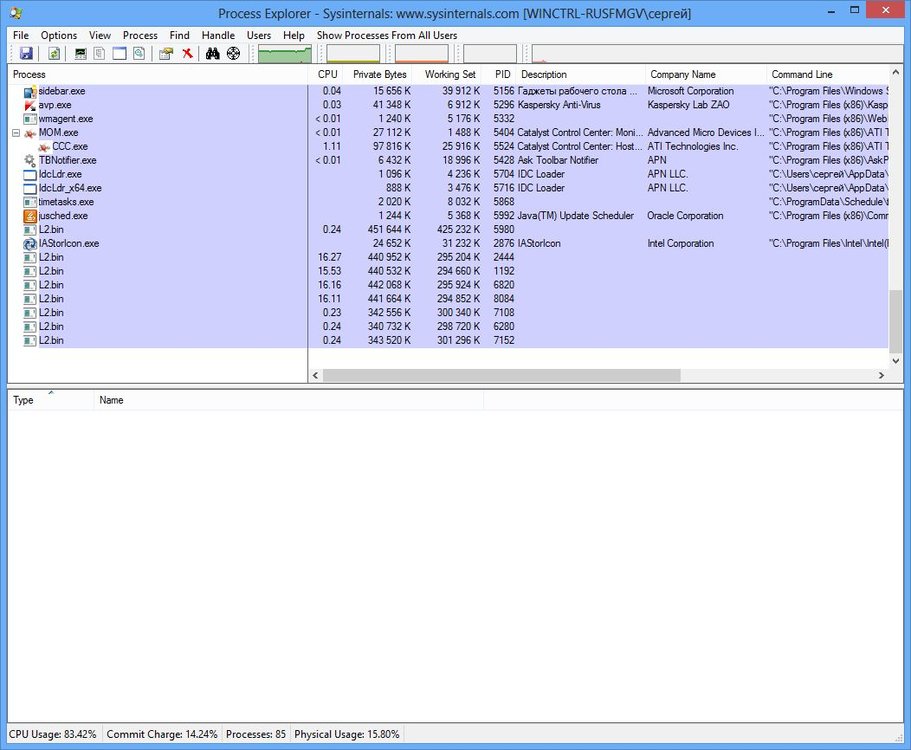Open the Options menu
Image resolution: width=911 pixels, height=750 pixels.
tap(59, 35)
